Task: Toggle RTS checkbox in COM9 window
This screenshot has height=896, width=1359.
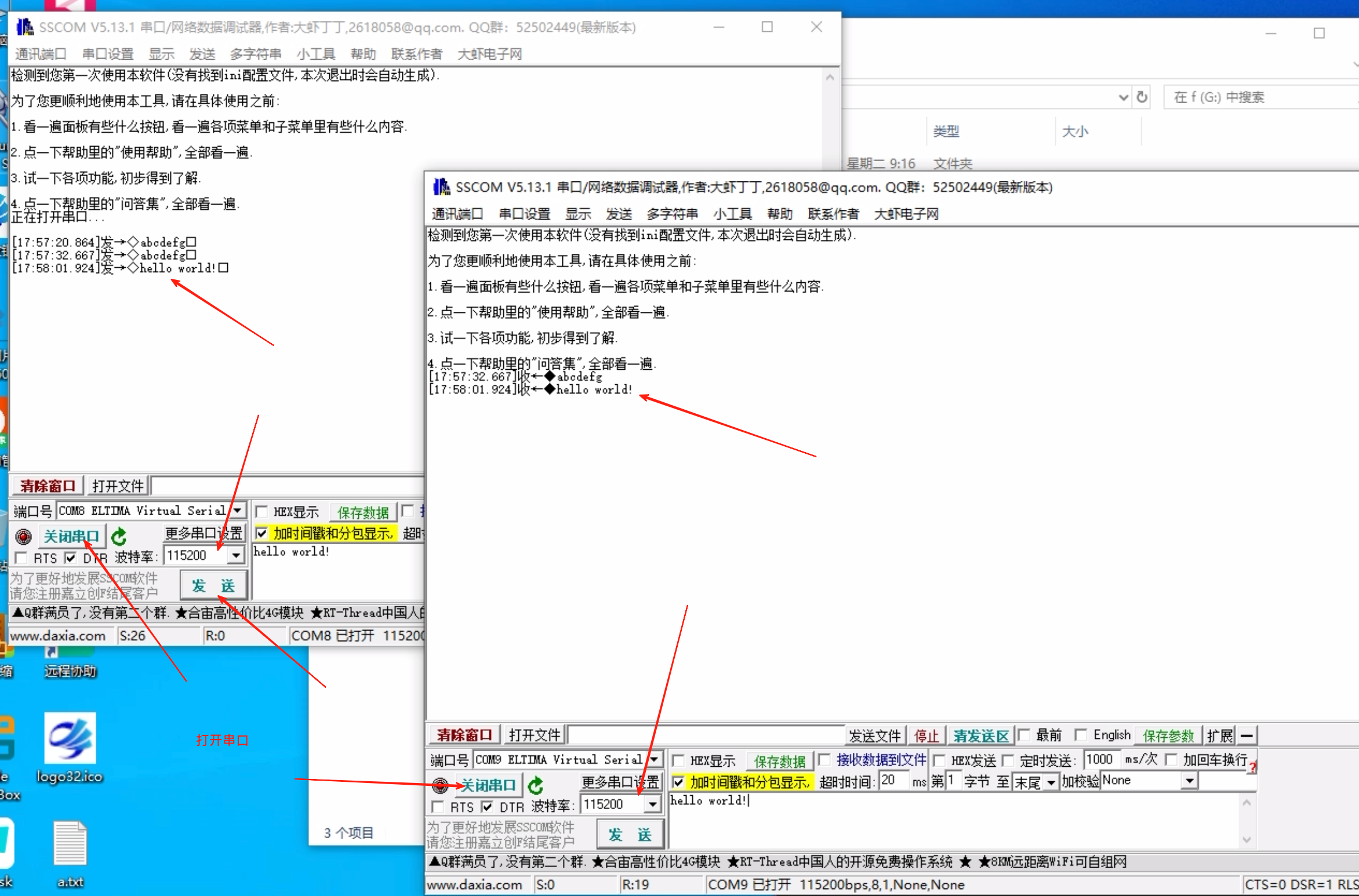Action: click(x=438, y=807)
